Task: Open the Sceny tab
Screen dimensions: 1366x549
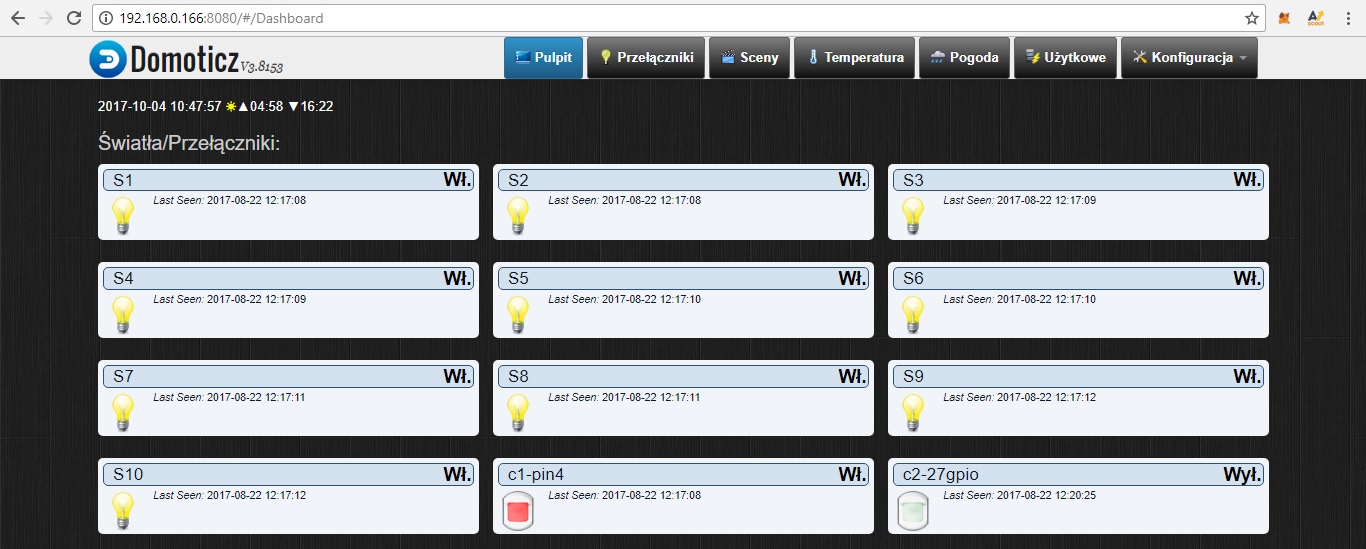Action: click(750, 58)
